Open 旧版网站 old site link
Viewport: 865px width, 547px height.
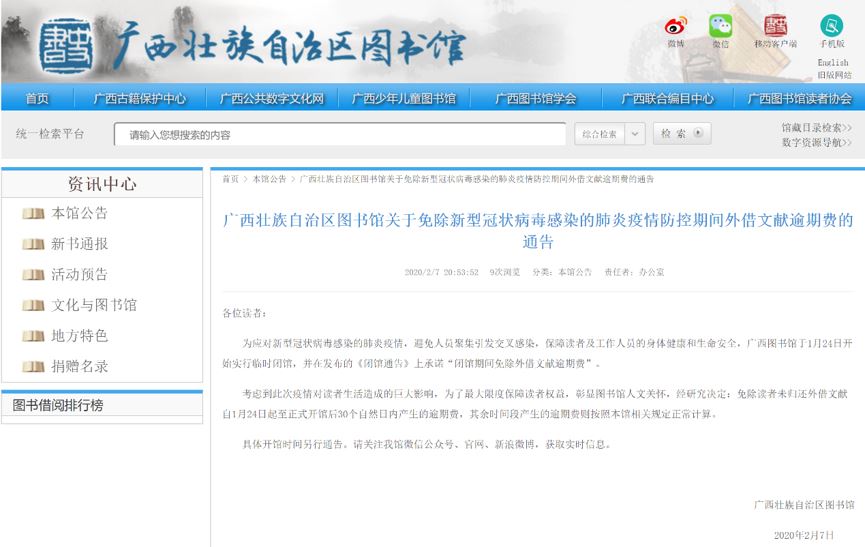(x=834, y=74)
